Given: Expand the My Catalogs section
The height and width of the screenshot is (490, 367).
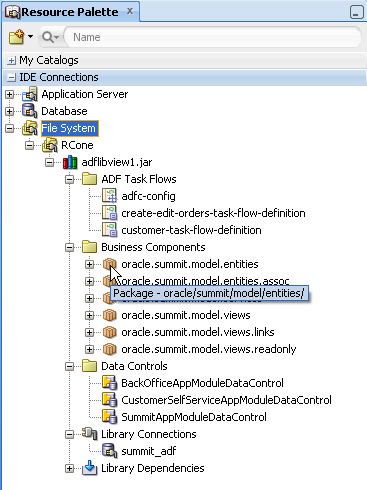Looking at the screenshot, I should pos(11,60).
